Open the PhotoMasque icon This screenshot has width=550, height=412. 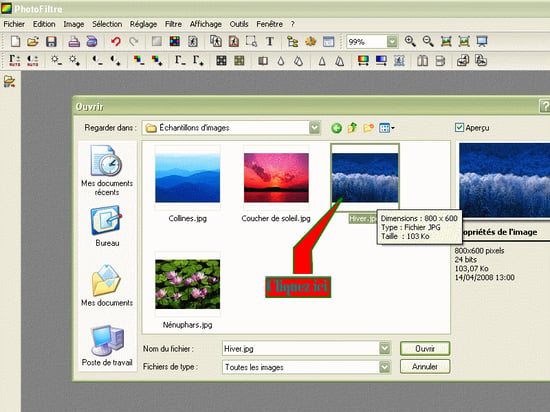click(x=399, y=61)
